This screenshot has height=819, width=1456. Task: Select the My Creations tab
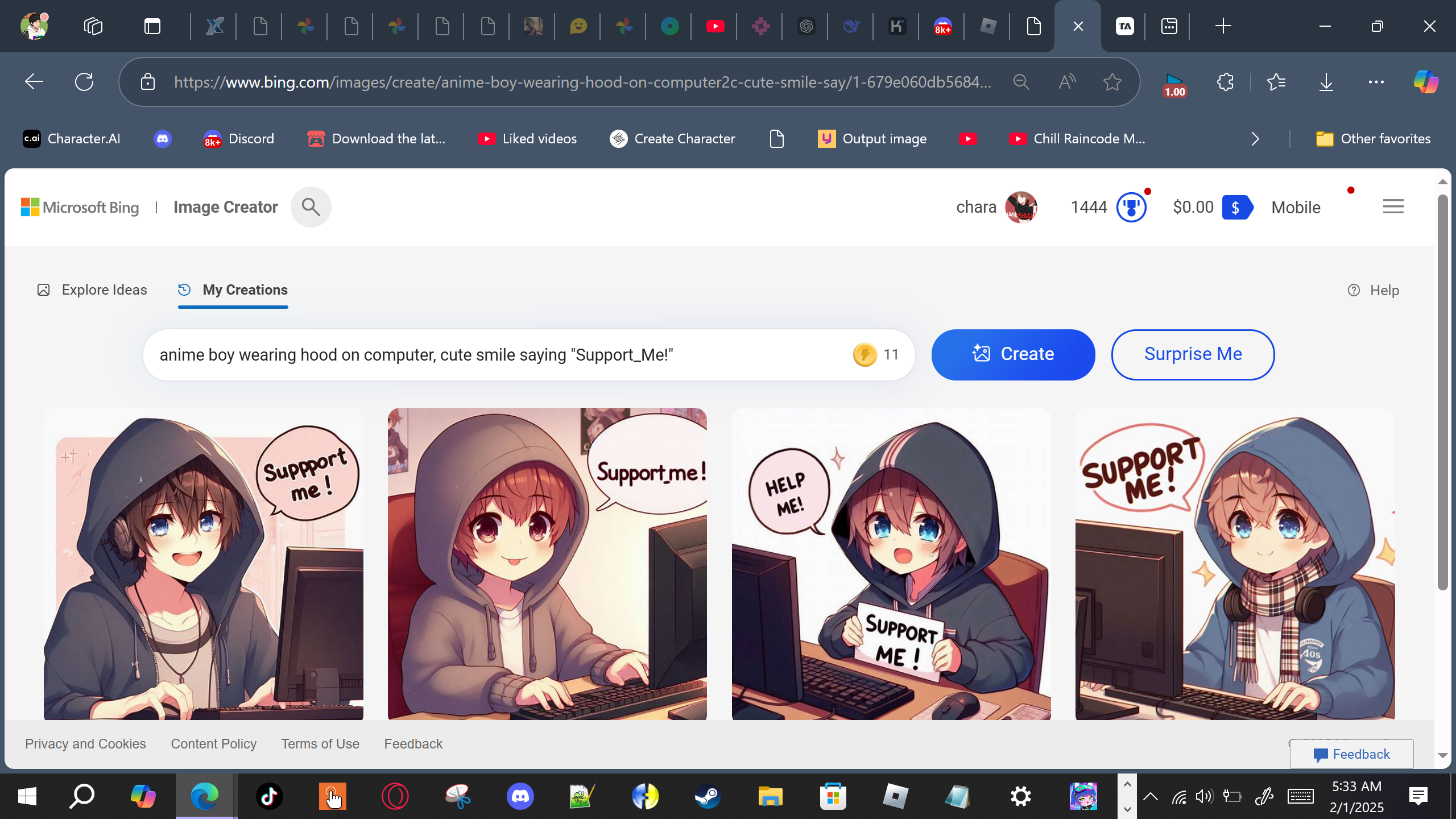coord(233,290)
